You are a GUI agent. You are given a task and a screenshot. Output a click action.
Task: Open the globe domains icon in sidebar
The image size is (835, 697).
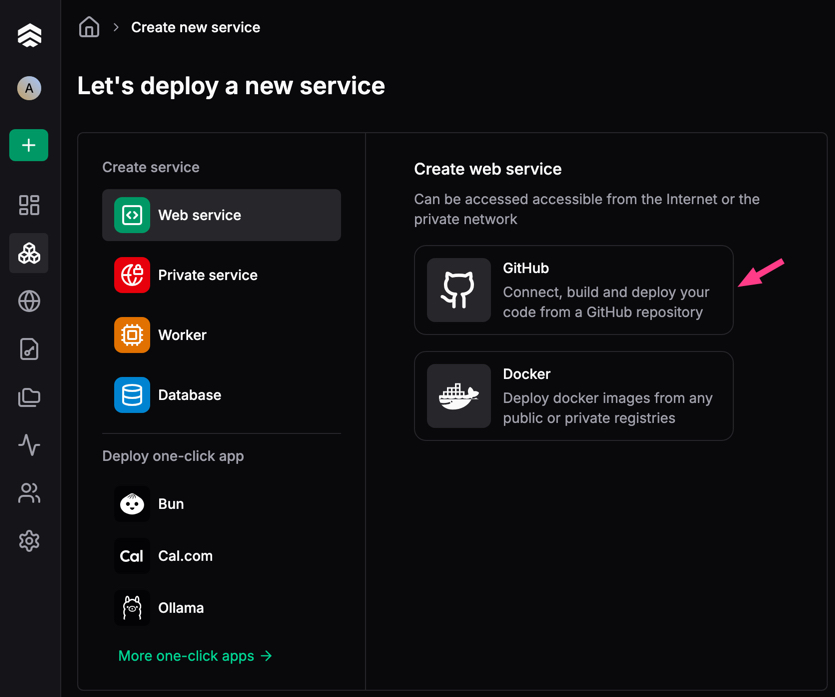pyautogui.click(x=29, y=301)
